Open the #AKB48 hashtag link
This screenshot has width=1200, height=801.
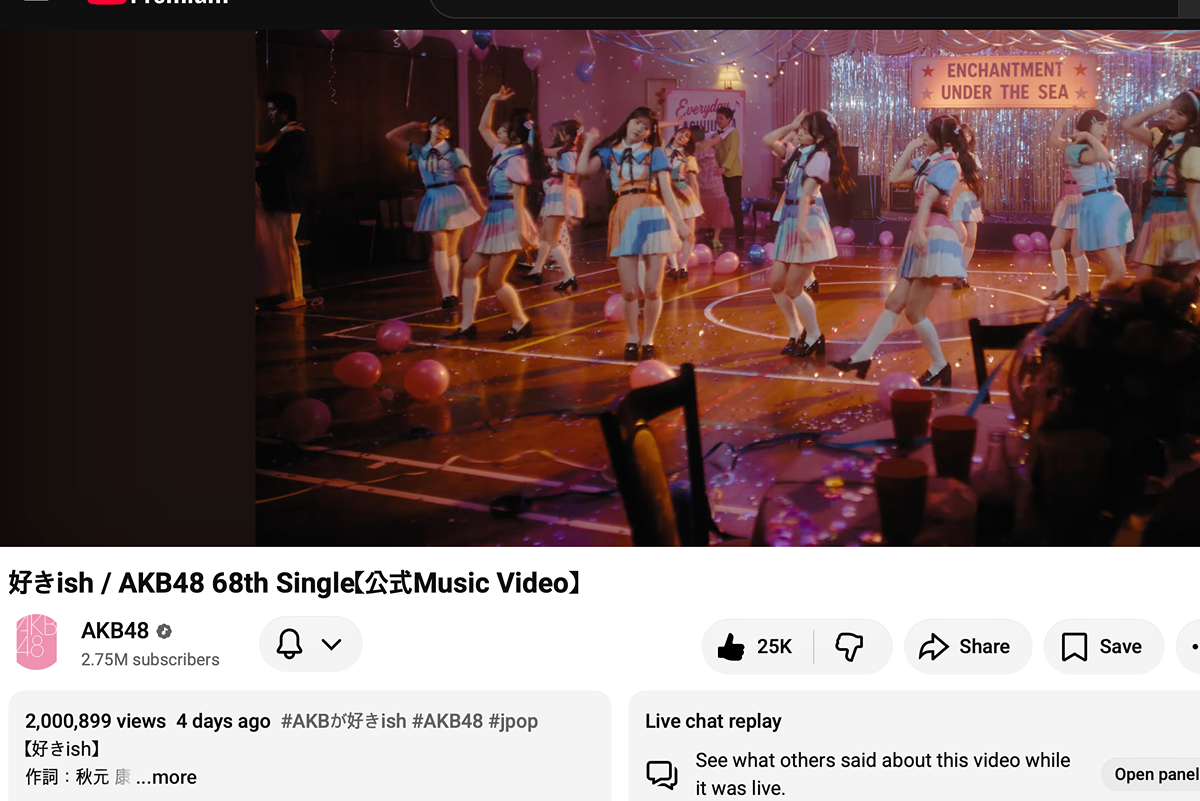tap(447, 721)
